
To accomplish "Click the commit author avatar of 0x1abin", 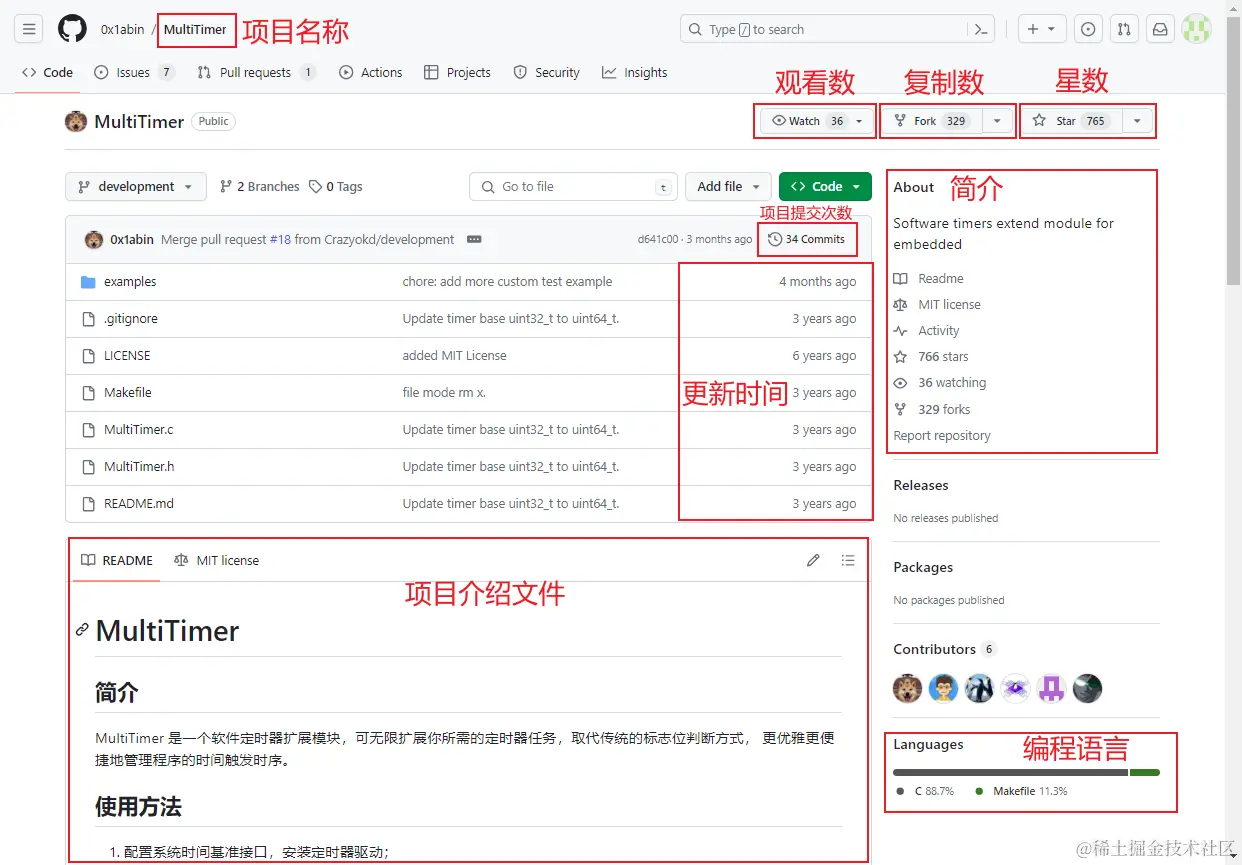I will tap(93, 239).
